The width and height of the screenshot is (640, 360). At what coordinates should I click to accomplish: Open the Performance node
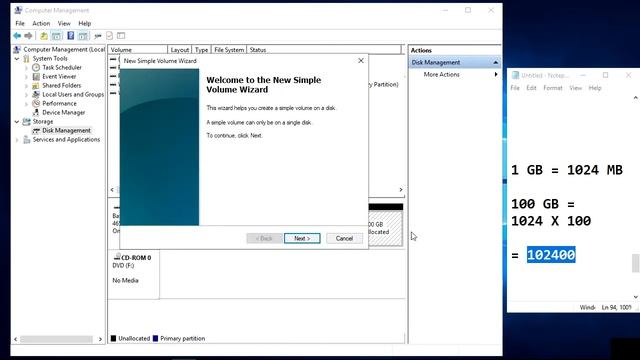pos(59,103)
